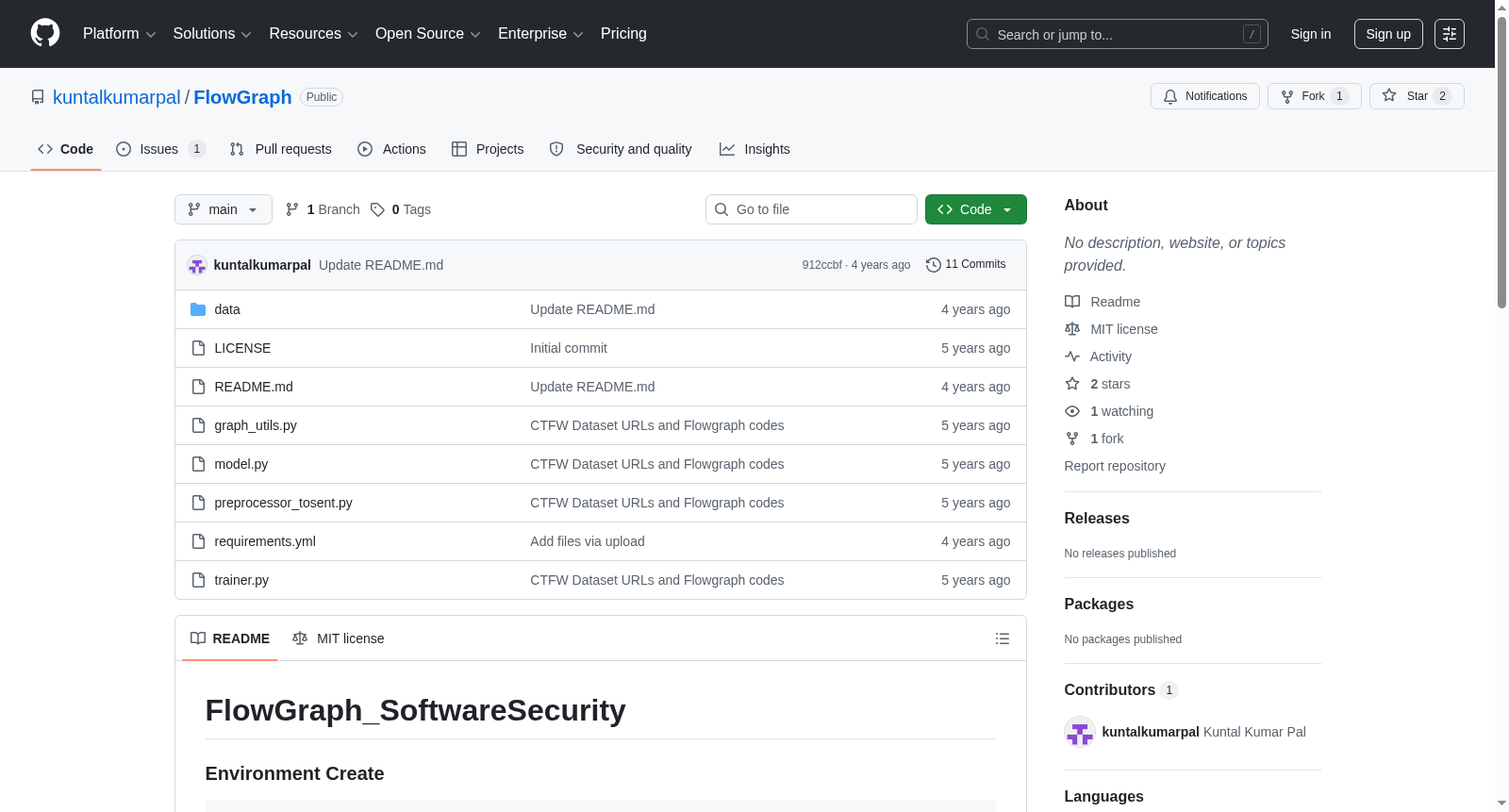Open the 912ccbf commit hash link
The height and width of the screenshot is (812, 1509).
[x=821, y=265]
